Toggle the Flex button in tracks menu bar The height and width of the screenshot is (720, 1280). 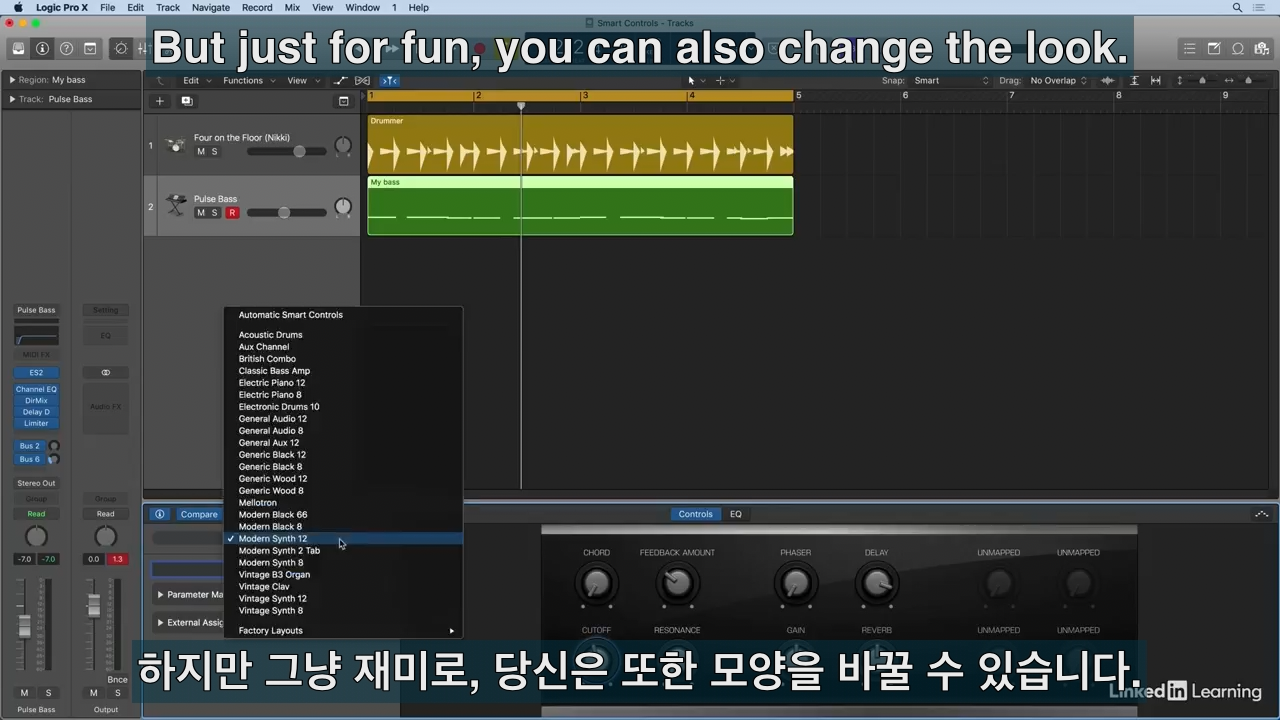pos(362,81)
